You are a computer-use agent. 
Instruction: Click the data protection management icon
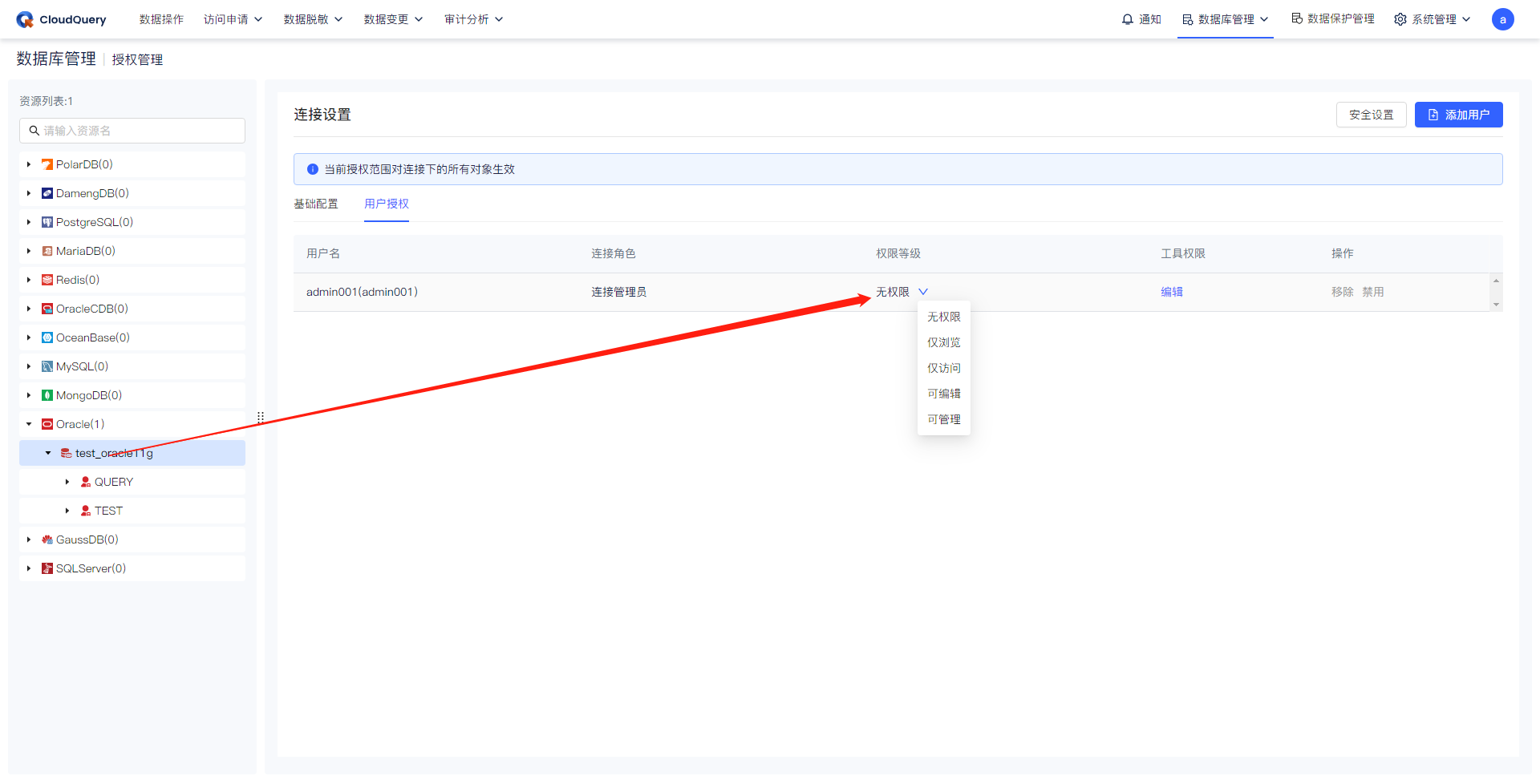tap(1297, 18)
